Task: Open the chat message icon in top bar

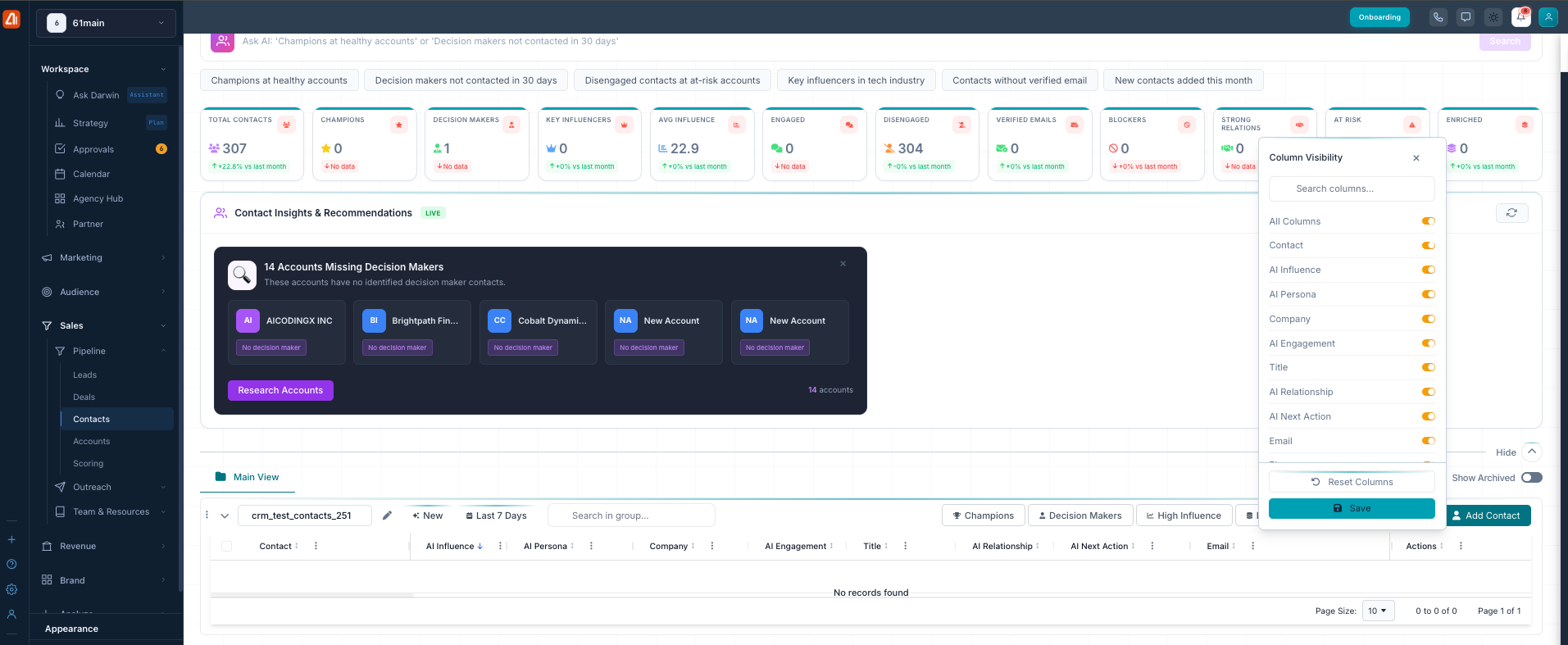Action: 1466,17
